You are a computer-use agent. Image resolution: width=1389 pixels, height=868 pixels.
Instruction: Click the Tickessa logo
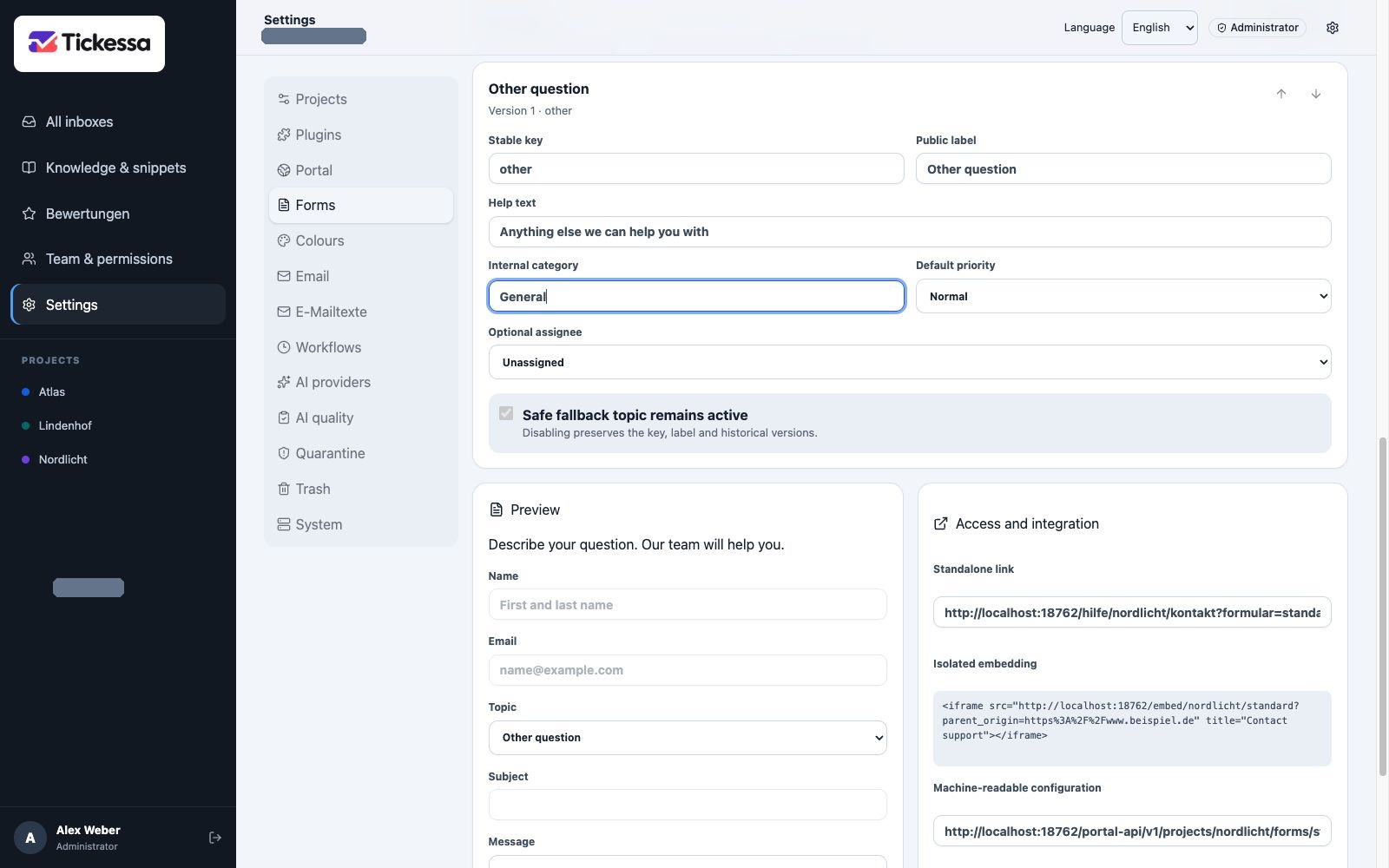pos(89,43)
